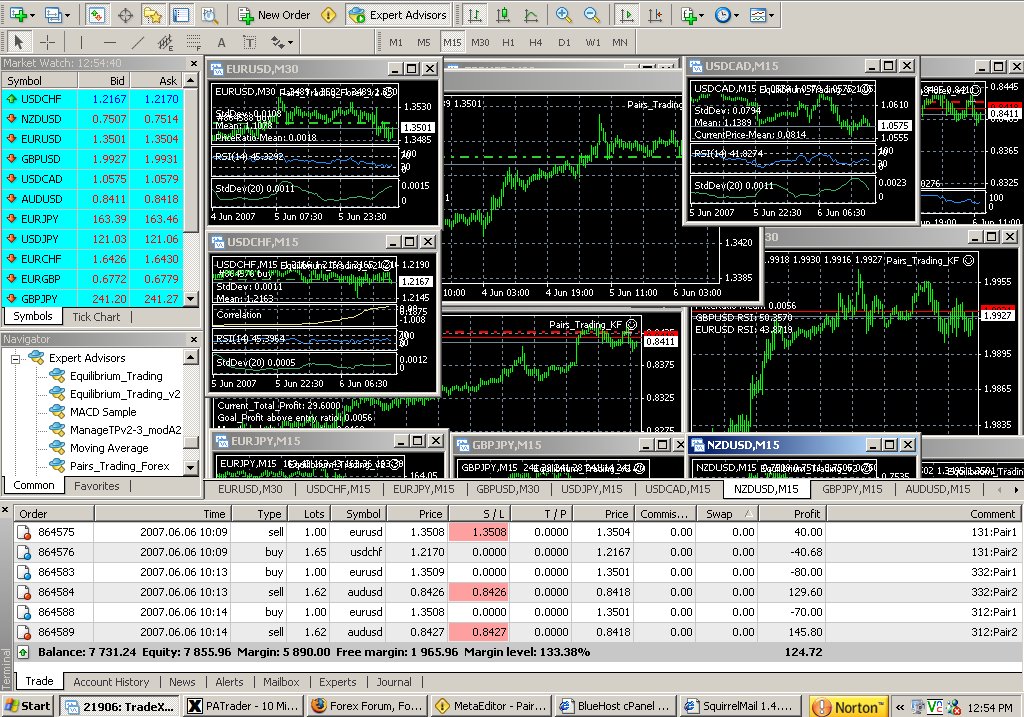Select the Fibonacci Retracement tool
This screenshot has width=1024, height=717.
tap(193, 42)
